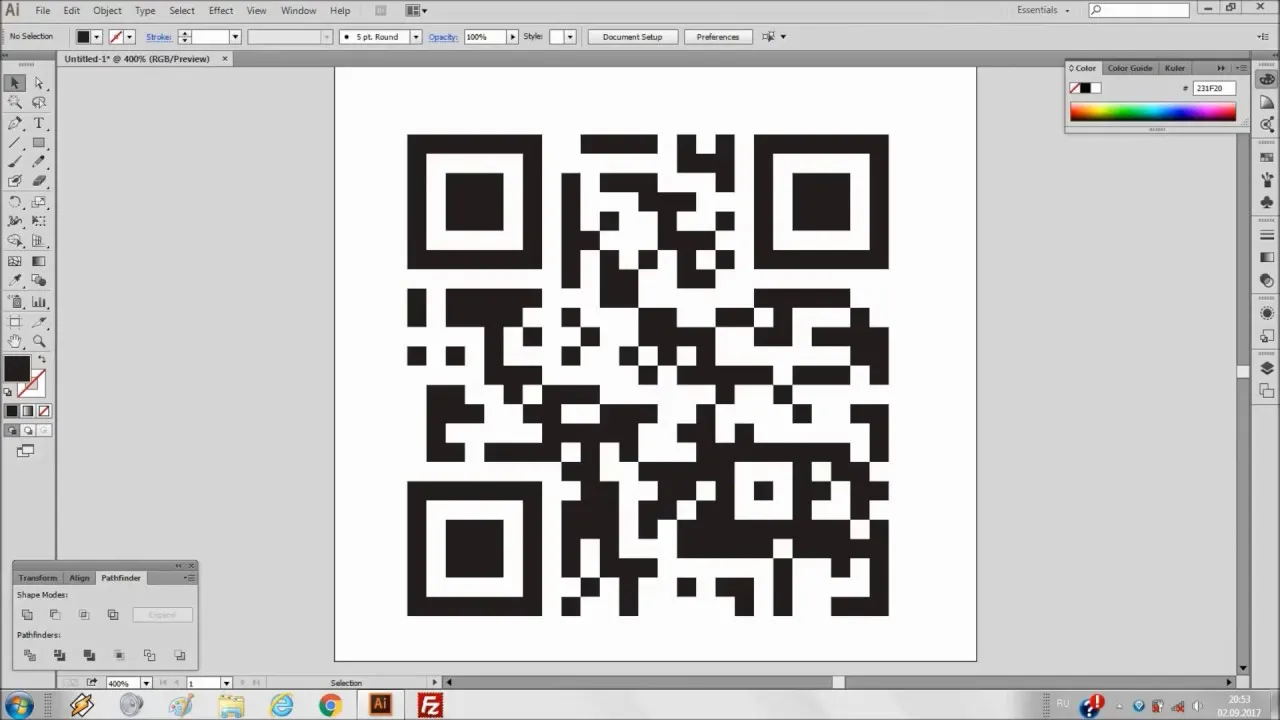Select the Gradient tool
The image size is (1280, 720).
(x=39, y=262)
